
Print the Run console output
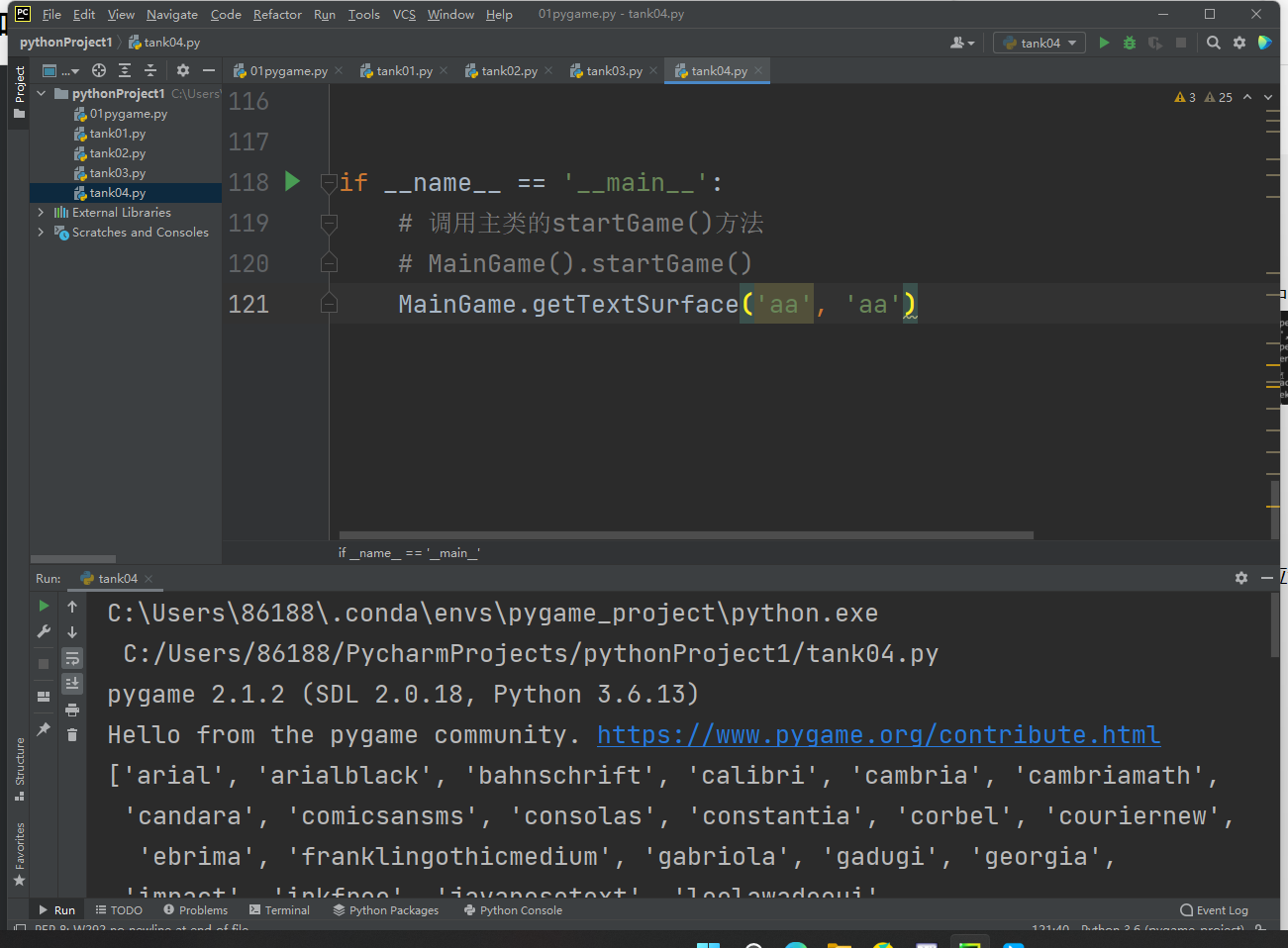72,710
